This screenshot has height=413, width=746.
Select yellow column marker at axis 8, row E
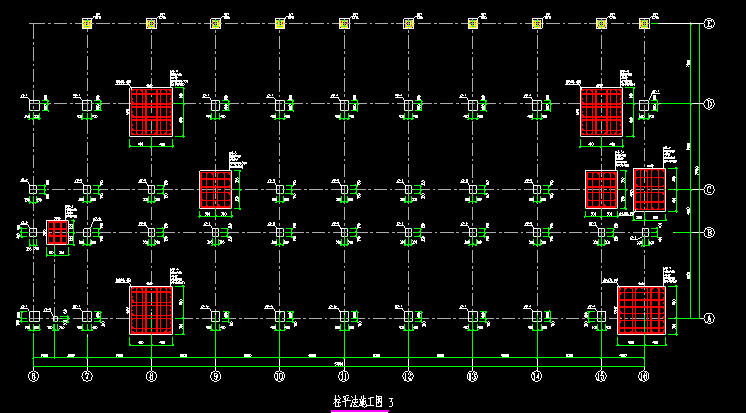tap(152, 24)
